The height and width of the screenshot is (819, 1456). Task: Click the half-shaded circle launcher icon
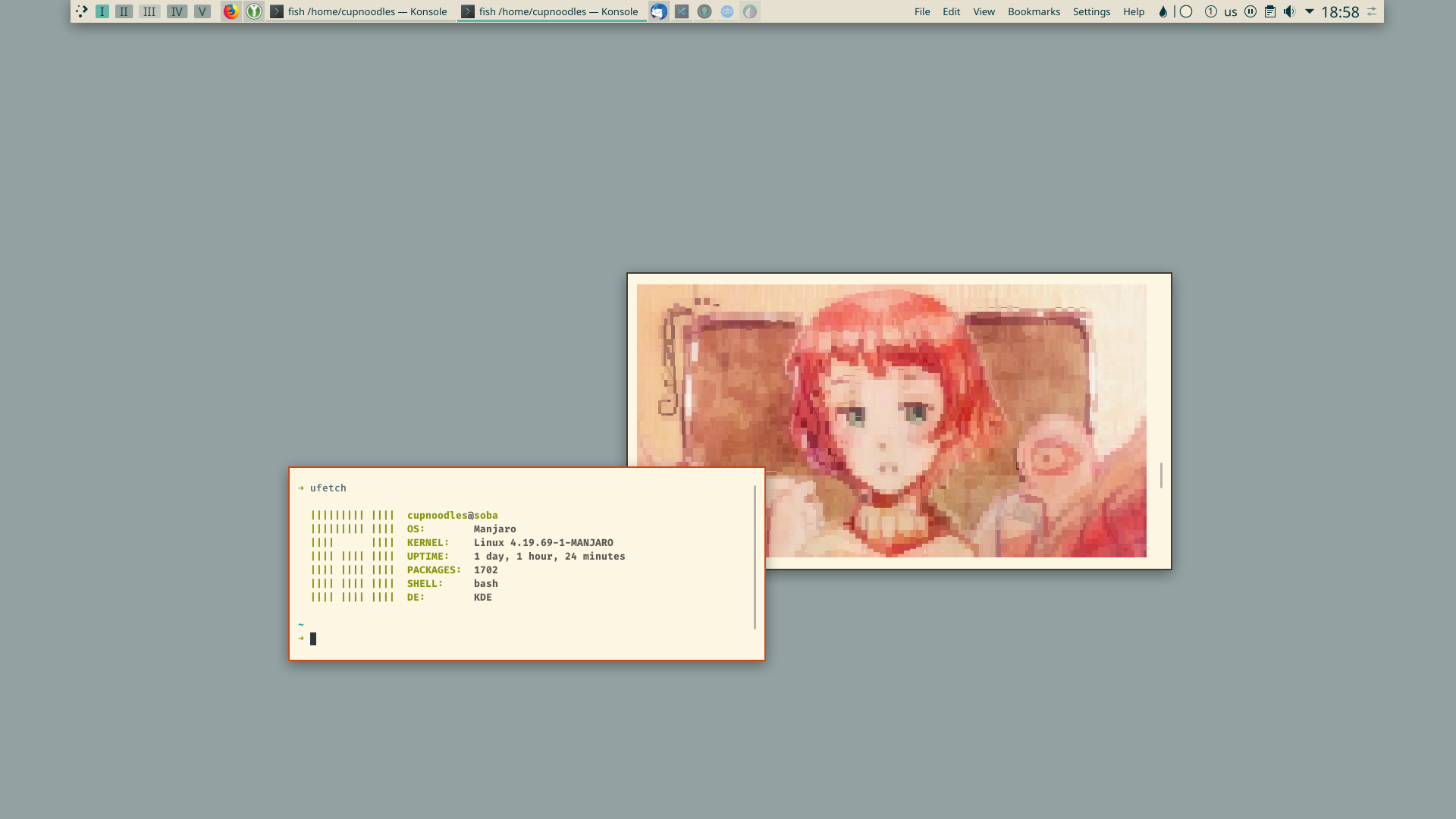coord(750,11)
